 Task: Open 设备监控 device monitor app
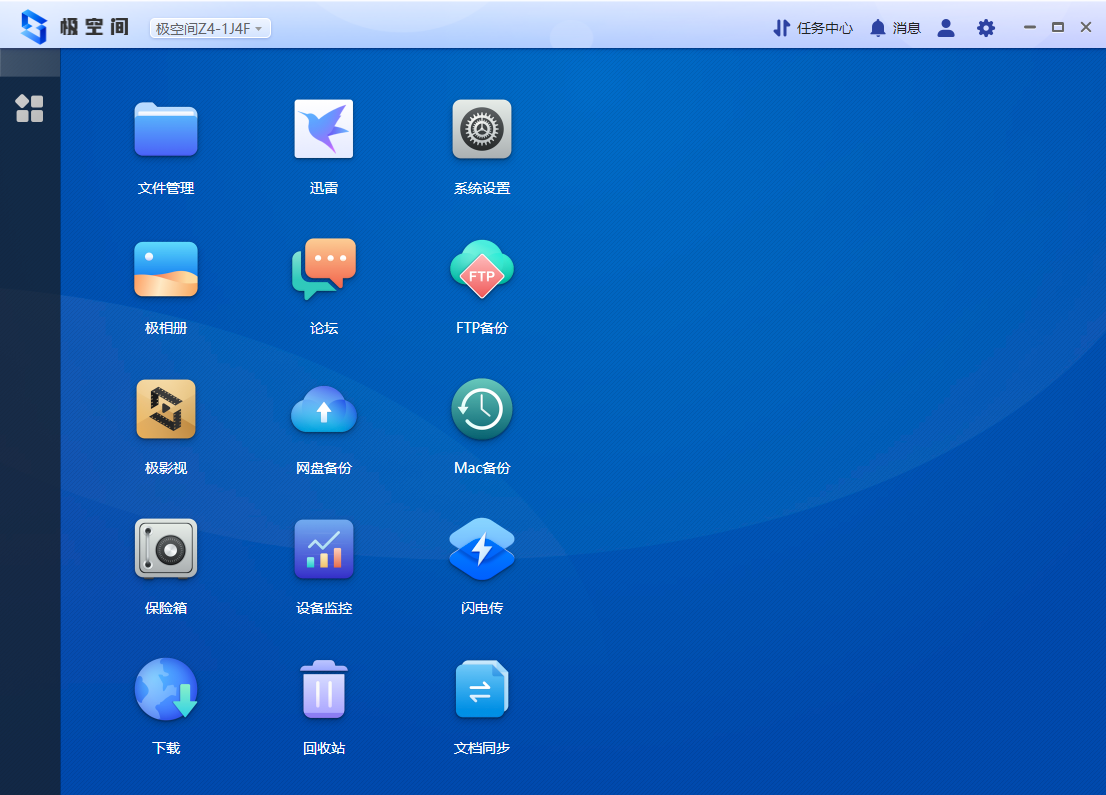(x=324, y=549)
